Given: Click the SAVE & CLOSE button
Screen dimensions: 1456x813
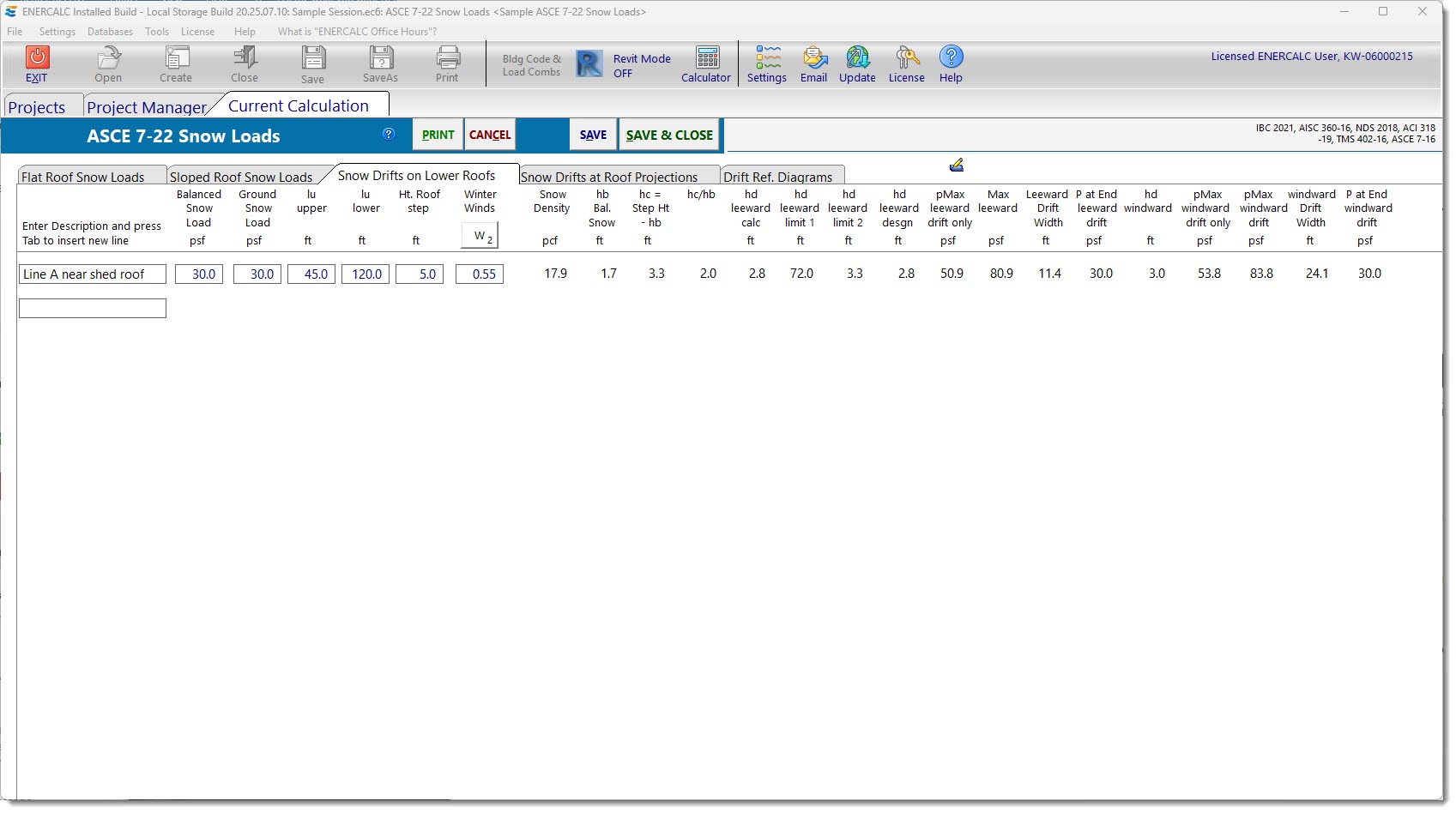Looking at the screenshot, I should (669, 135).
